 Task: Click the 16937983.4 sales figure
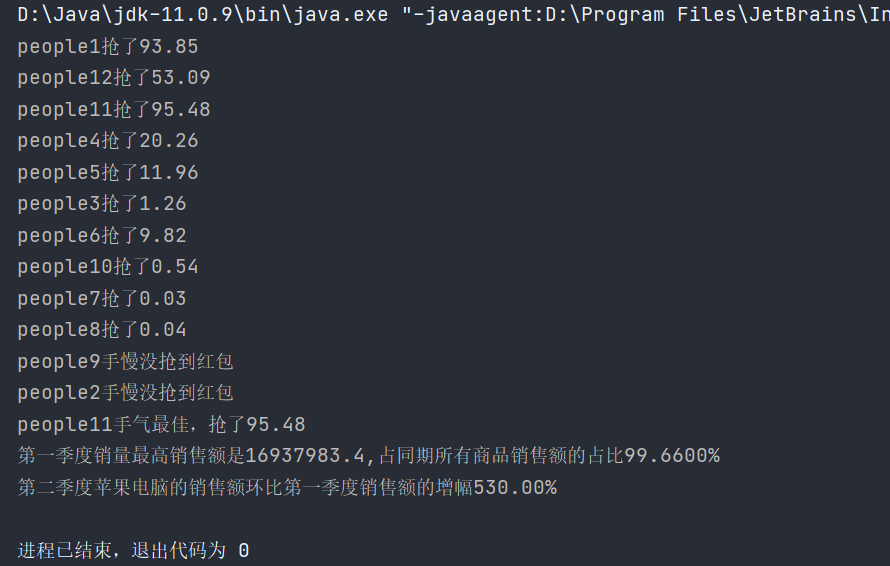tap(305, 456)
